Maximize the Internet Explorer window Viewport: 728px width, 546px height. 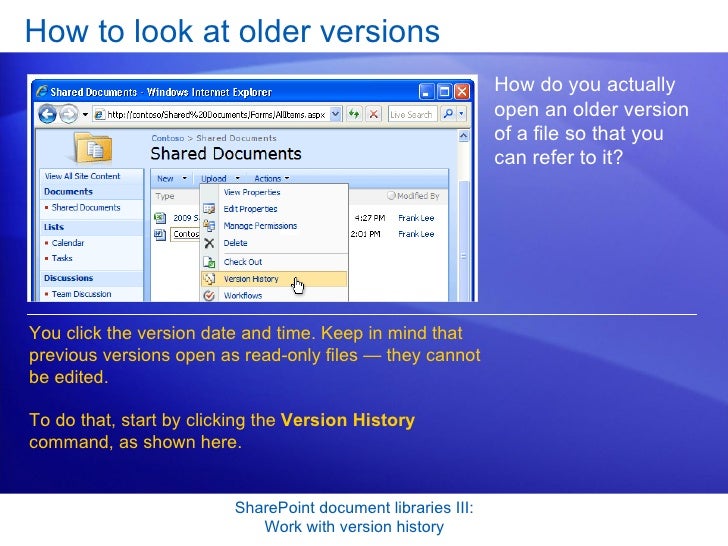(x=444, y=91)
